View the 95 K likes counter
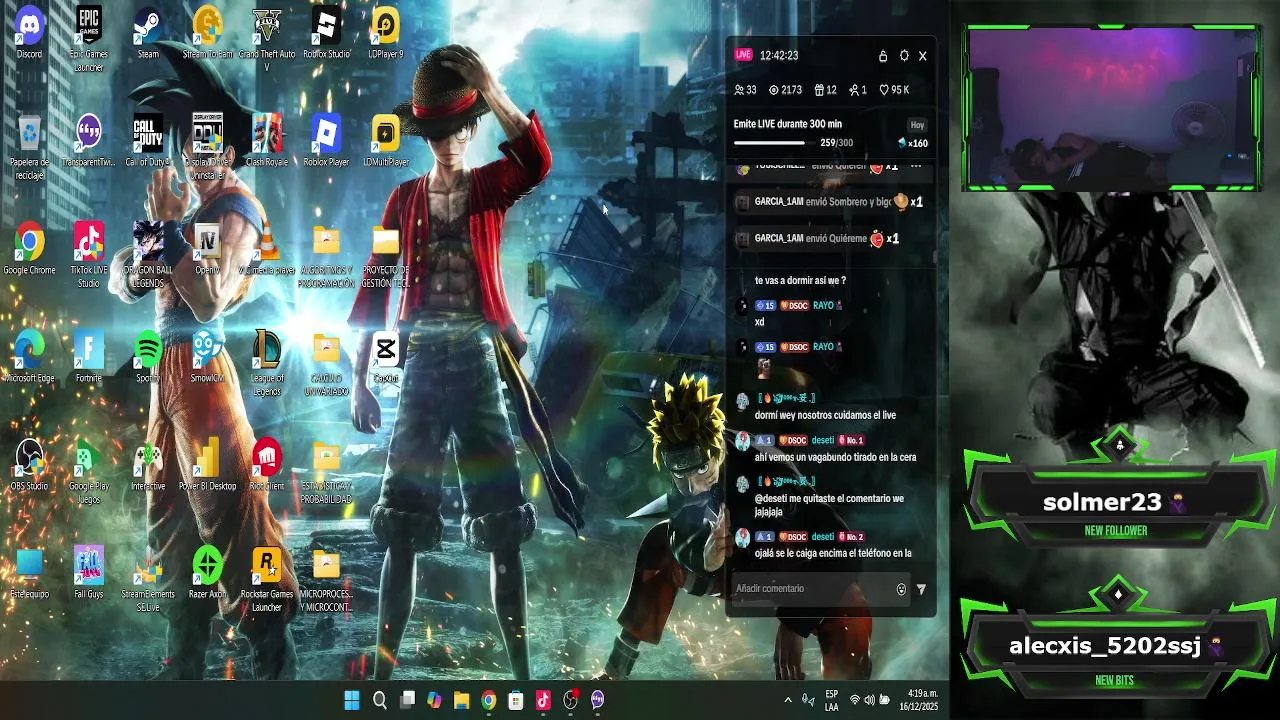Image resolution: width=1280 pixels, height=720 pixels. coord(894,90)
